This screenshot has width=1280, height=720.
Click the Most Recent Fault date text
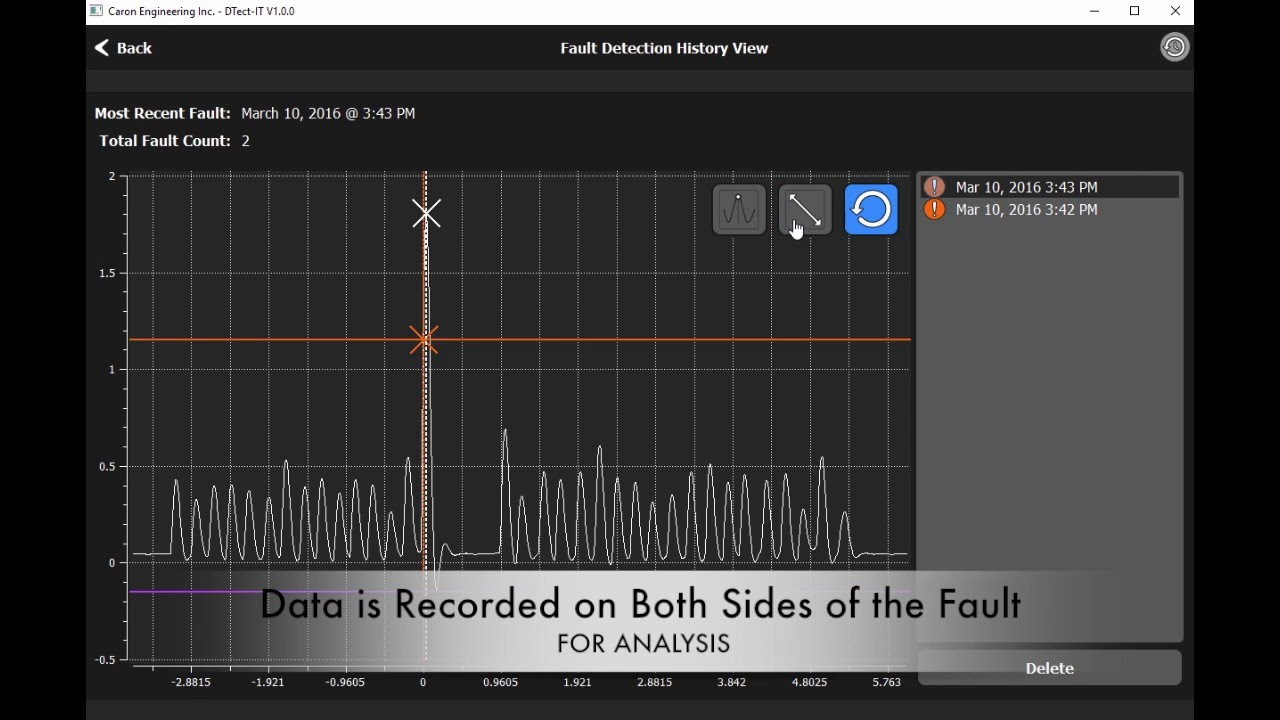tap(328, 113)
